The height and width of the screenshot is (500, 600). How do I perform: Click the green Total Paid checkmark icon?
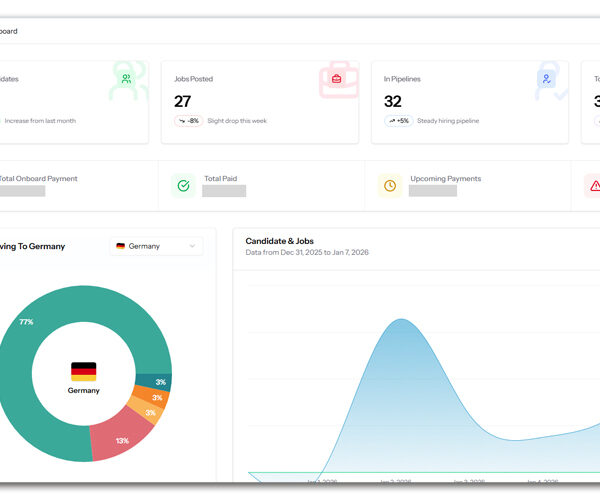click(x=184, y=186)
